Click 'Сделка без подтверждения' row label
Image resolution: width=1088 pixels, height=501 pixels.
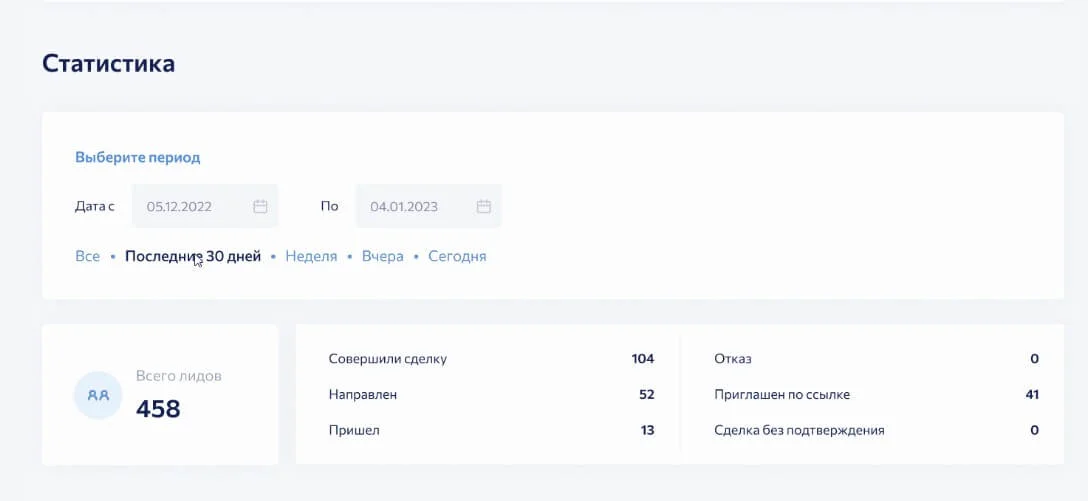[x=799, y=430]
